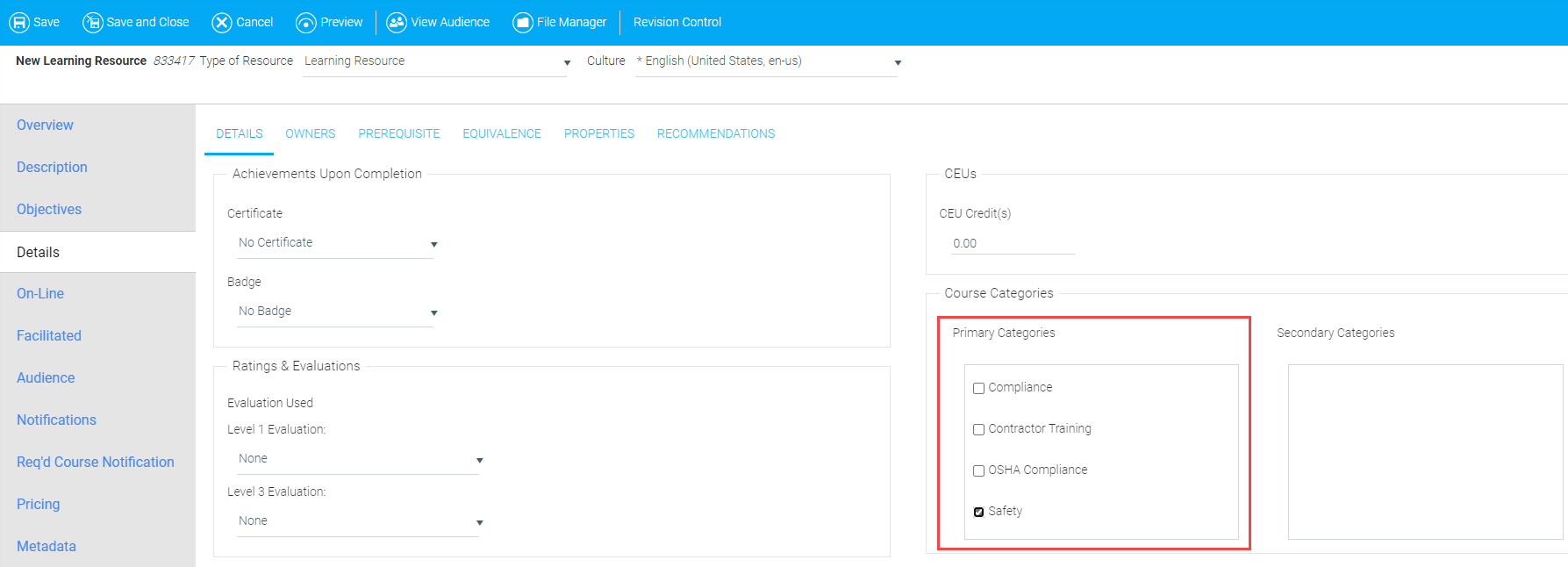The height and width of the screenshot is (567, 1568).
Task: Open the Badge dropdown
Action: coord(337,312)
